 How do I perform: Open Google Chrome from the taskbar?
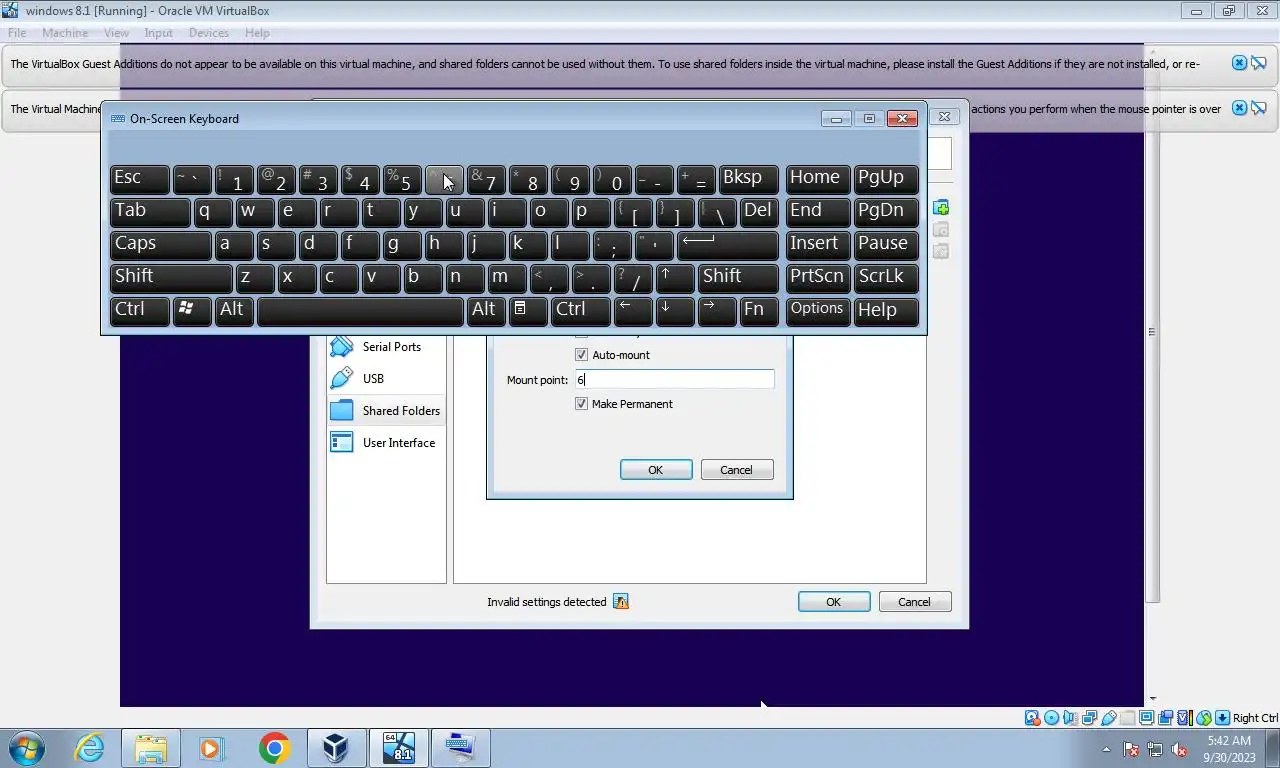pos(274,748)
